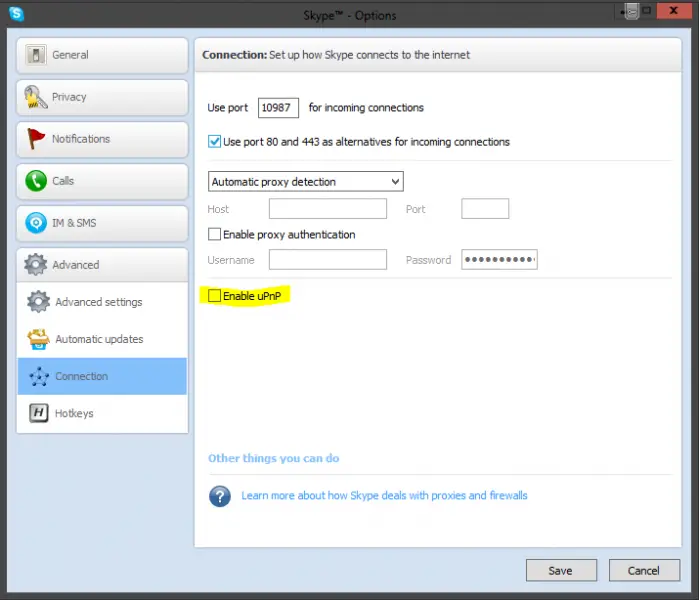Viewport: 699px width, 600px height.
Task: Open the Privacy options section
Action: tap(102, 97)
